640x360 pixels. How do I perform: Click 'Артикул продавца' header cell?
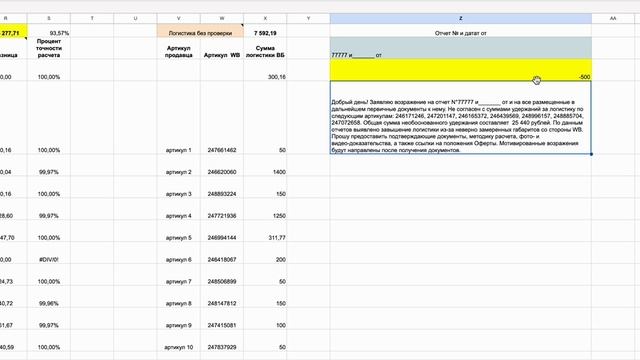coord(178,48)
